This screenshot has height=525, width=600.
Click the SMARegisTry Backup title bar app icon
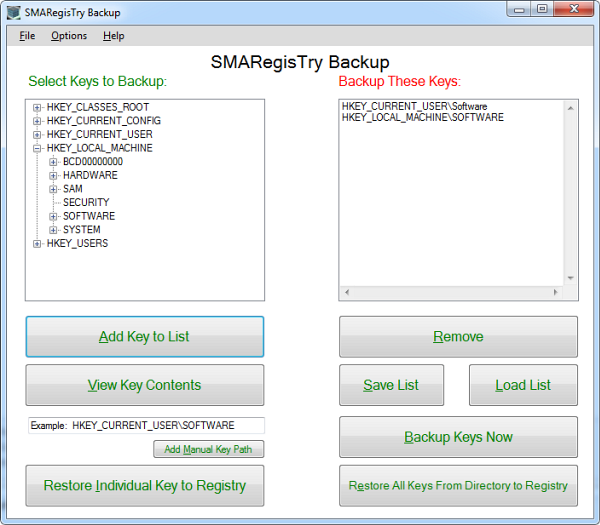(x=13, y=13)
